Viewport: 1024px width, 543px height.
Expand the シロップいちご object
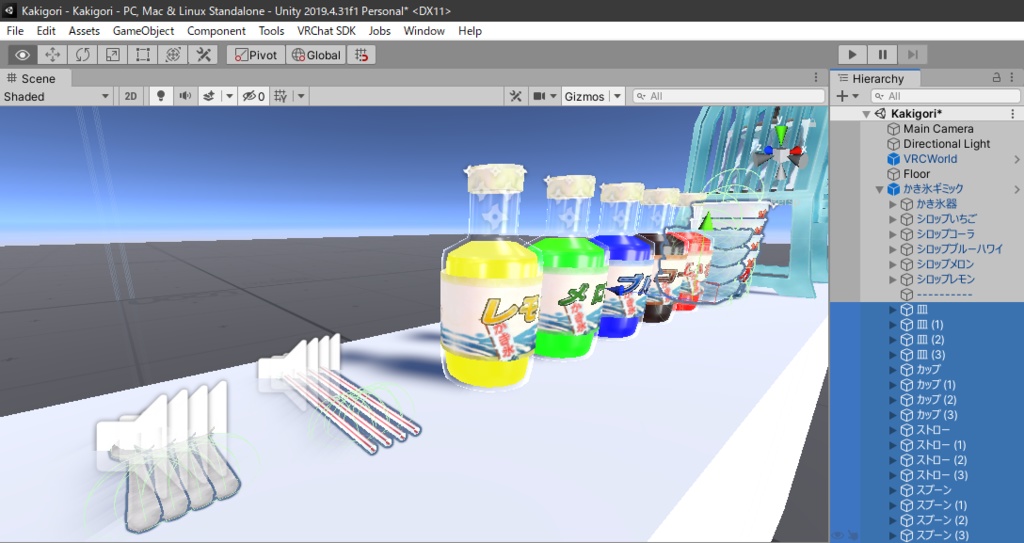(x=893, y=220)
